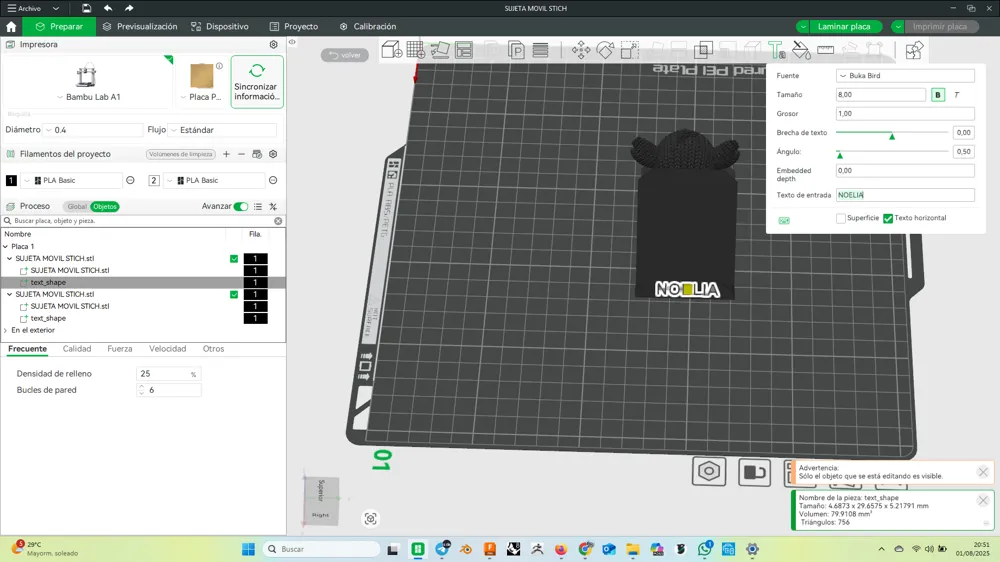This screenshot has height=562, width=1000.
Task: Select the Measure ruler tool
Action: click(x=825, y=50)
